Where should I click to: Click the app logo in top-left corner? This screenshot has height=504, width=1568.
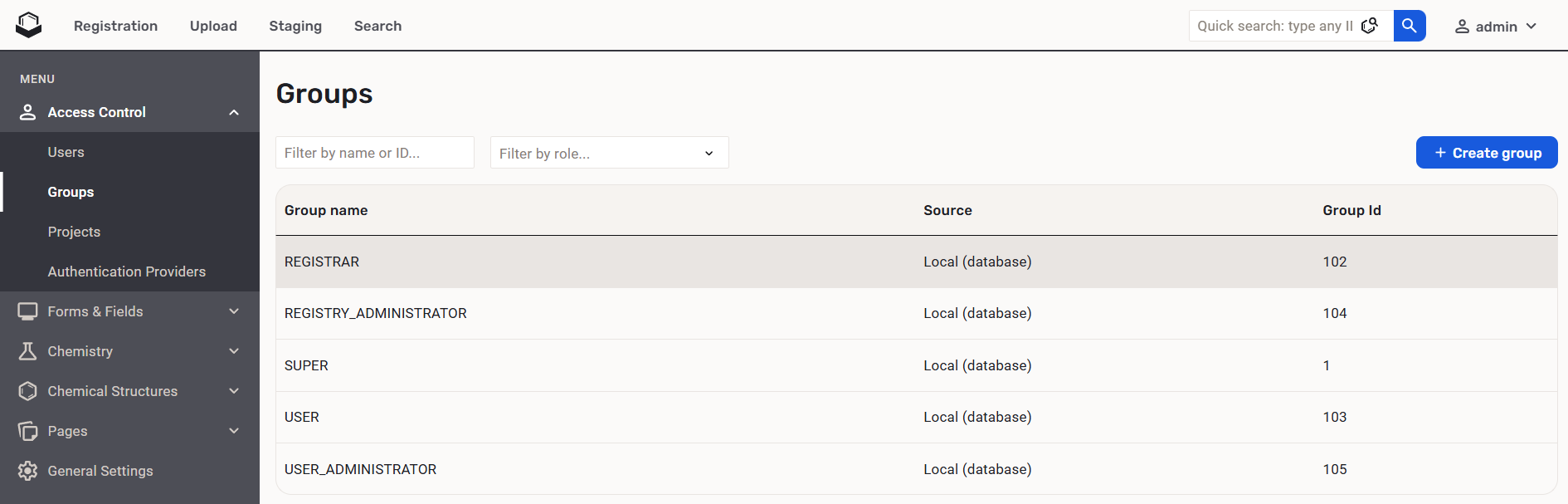pos(28,25)
